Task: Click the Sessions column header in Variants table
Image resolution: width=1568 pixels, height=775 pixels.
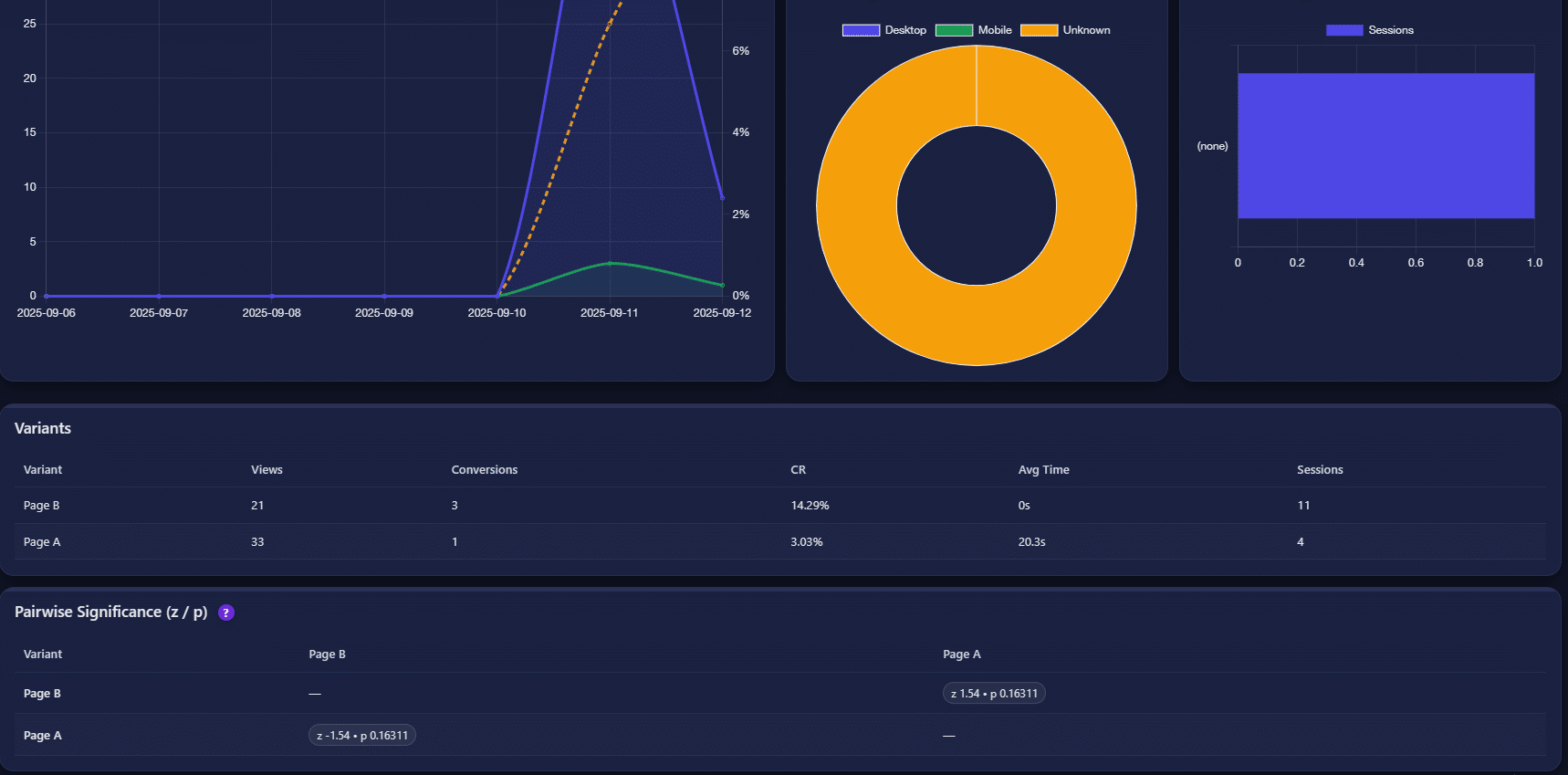Action: point(1319,470)
